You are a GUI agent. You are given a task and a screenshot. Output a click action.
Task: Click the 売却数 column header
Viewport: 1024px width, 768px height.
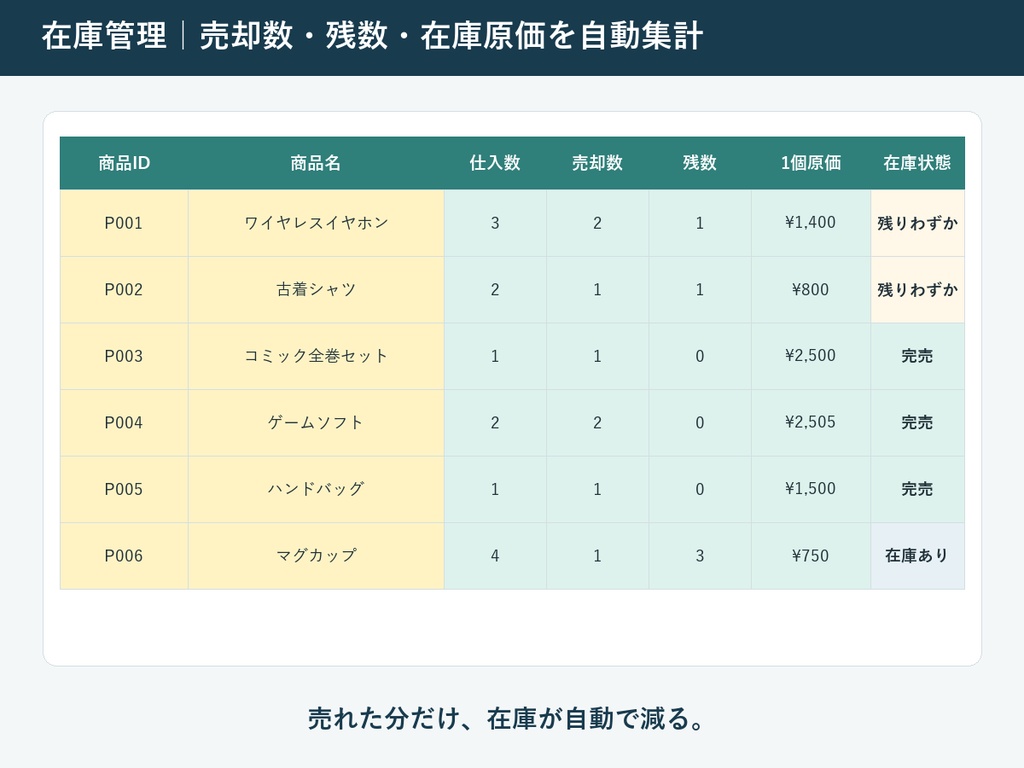[598, 163]
